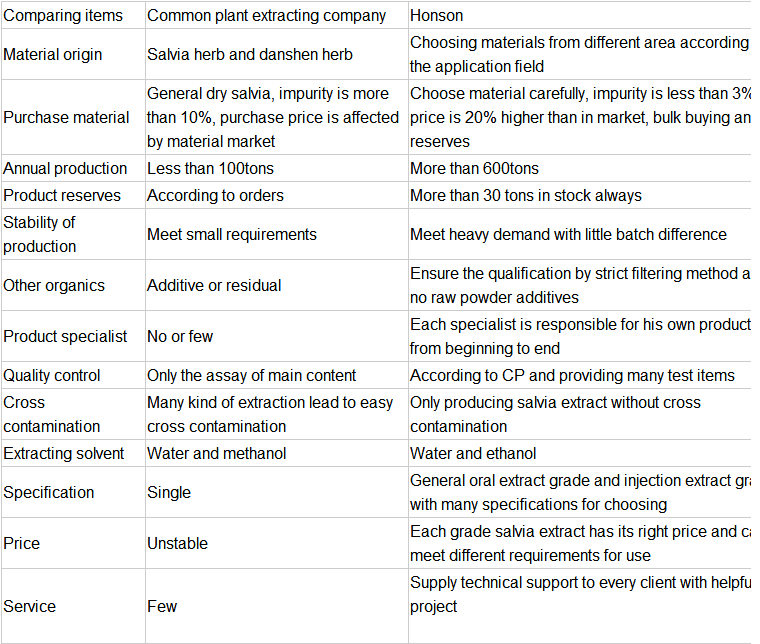Click the 'Annual production' row label
This screenshot has width=760, height=644.
click(65, 168)
